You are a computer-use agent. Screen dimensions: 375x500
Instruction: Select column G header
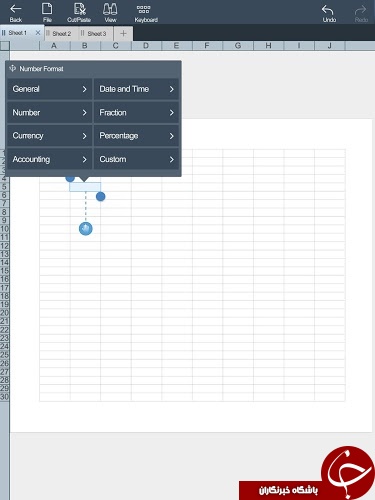coord(238,46)
